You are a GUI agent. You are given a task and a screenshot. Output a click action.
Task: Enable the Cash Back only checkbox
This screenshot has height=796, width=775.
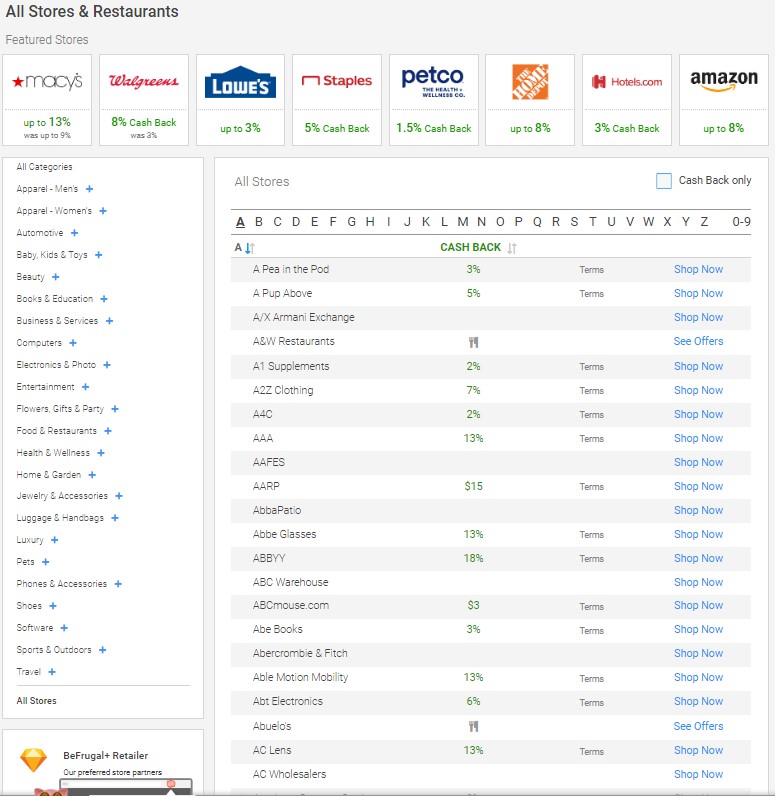664,181
